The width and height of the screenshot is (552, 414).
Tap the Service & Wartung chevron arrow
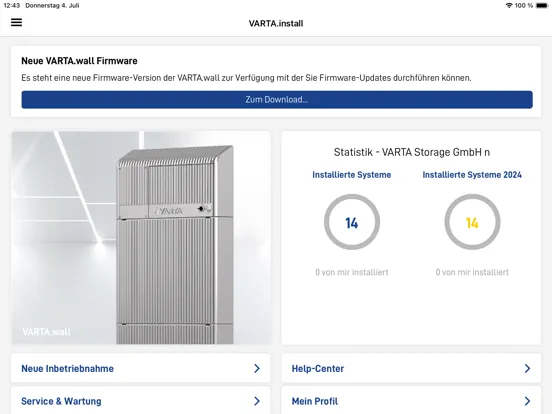pyautogui.click(x=257, y=401)
